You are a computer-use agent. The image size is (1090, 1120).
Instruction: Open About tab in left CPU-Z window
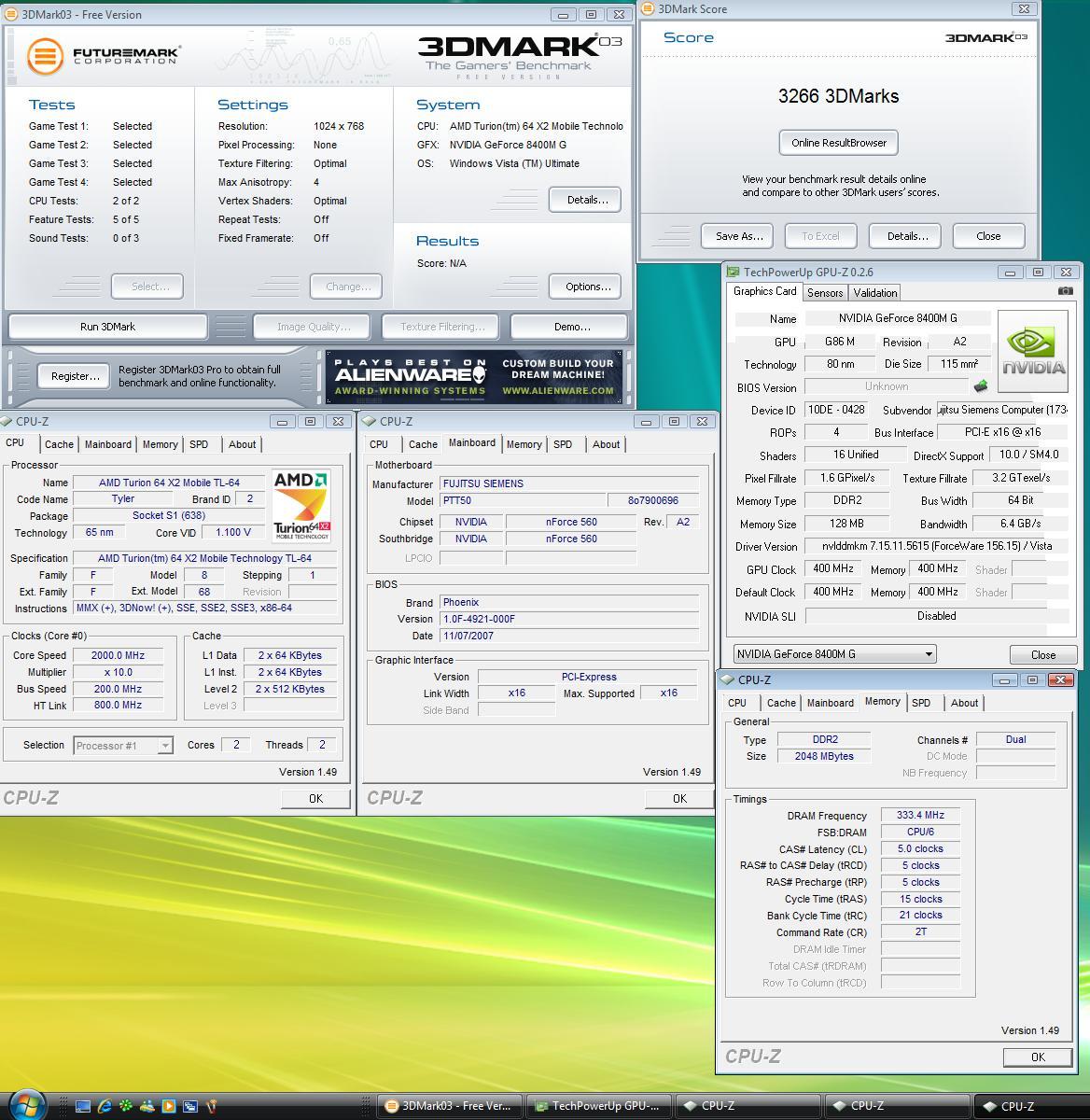243,444
